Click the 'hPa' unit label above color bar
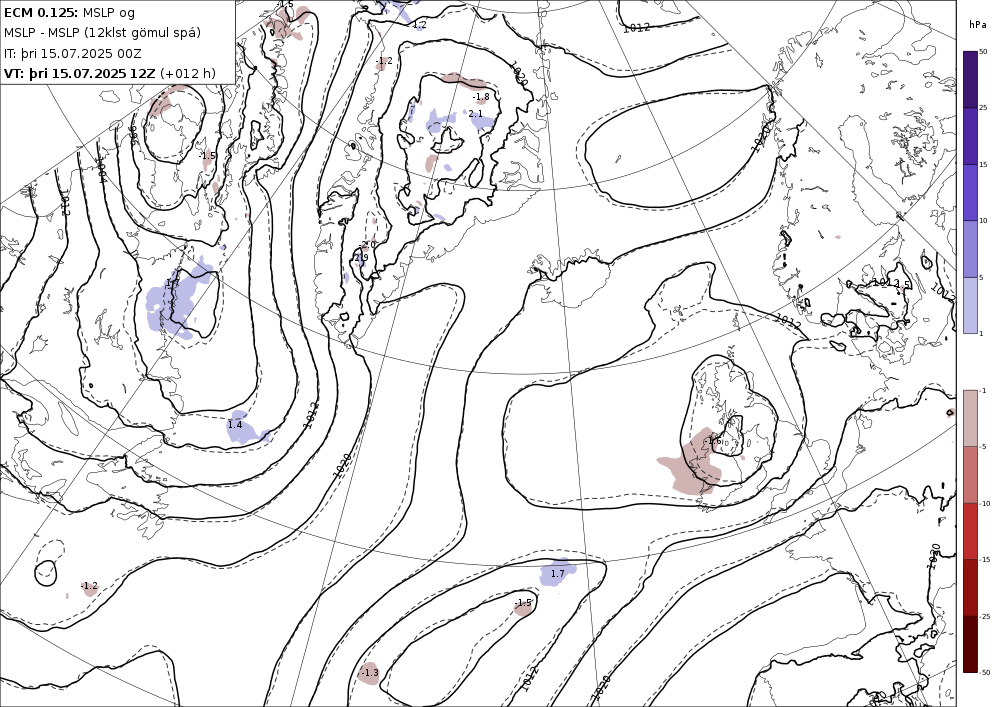1000x707 pixels. pyautogui.click(x=977, y=25)
